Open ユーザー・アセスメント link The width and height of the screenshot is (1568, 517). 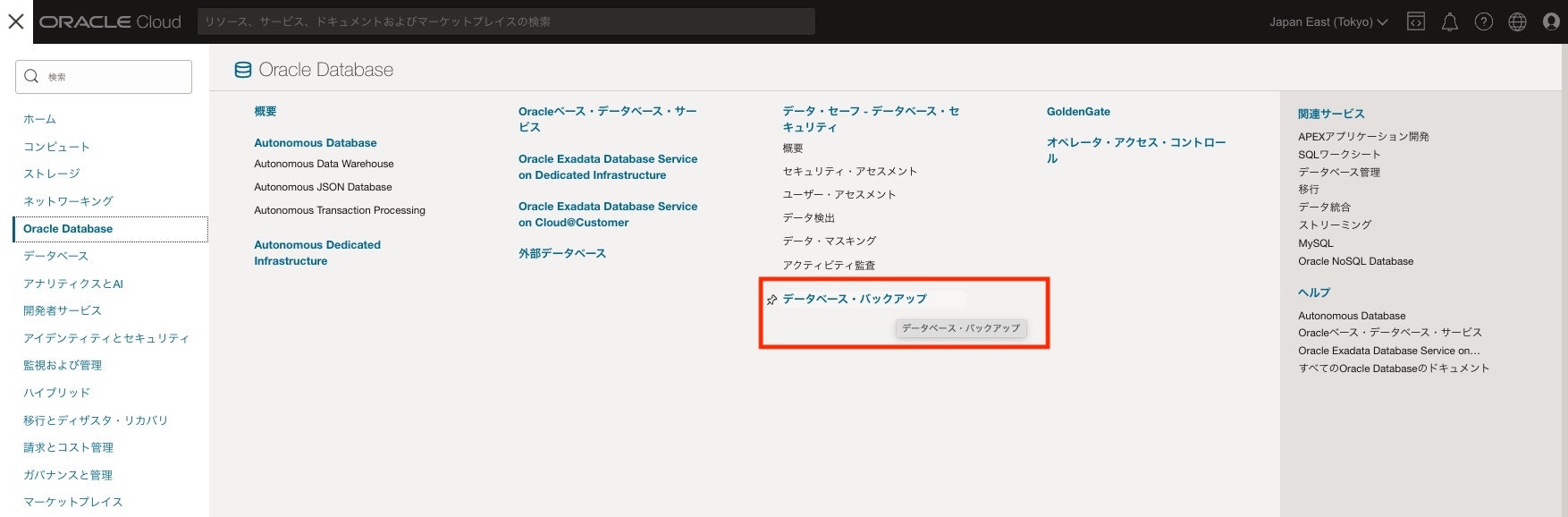pos(839,195)
